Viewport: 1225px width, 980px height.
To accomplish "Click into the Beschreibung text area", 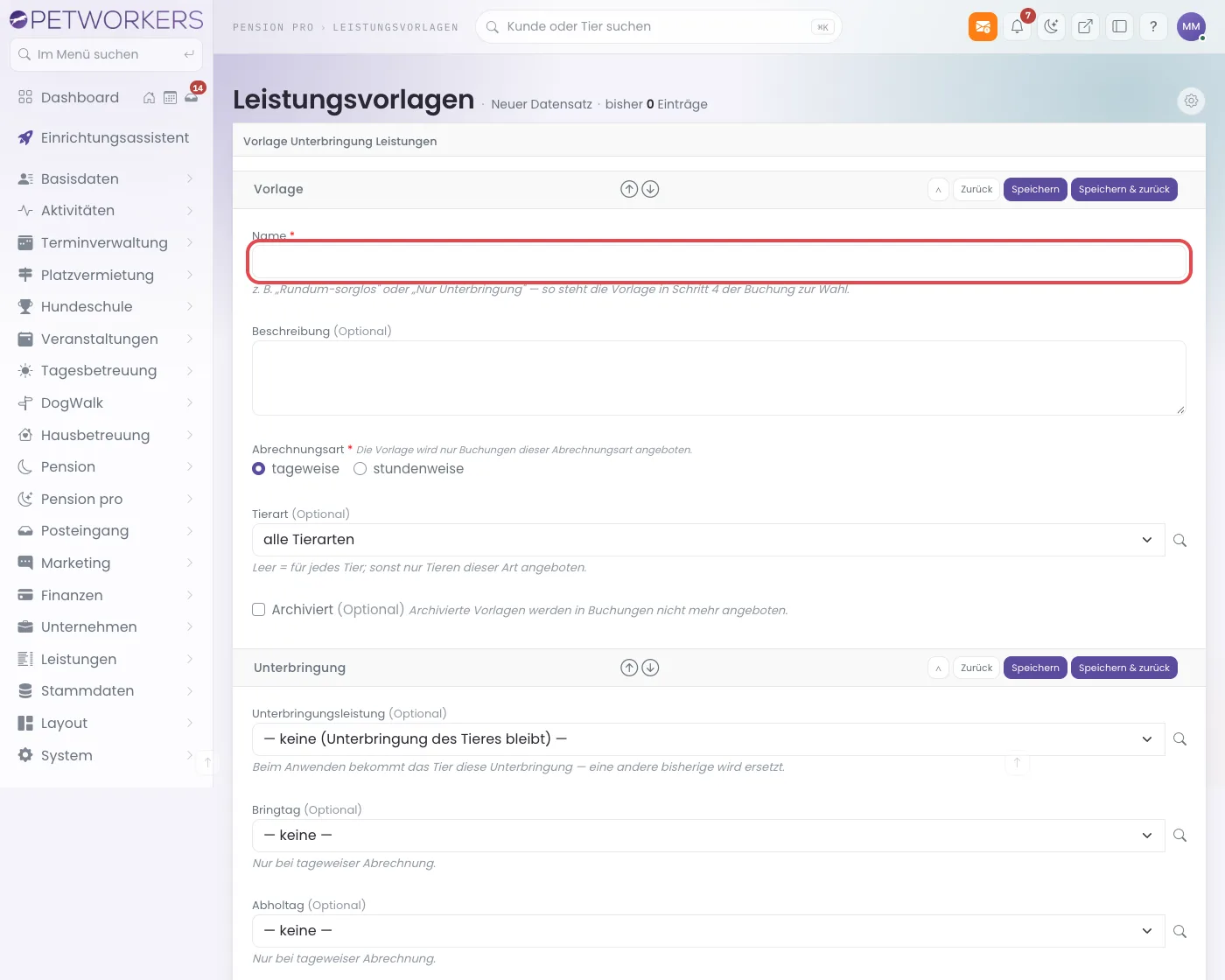I will point(719,378).
